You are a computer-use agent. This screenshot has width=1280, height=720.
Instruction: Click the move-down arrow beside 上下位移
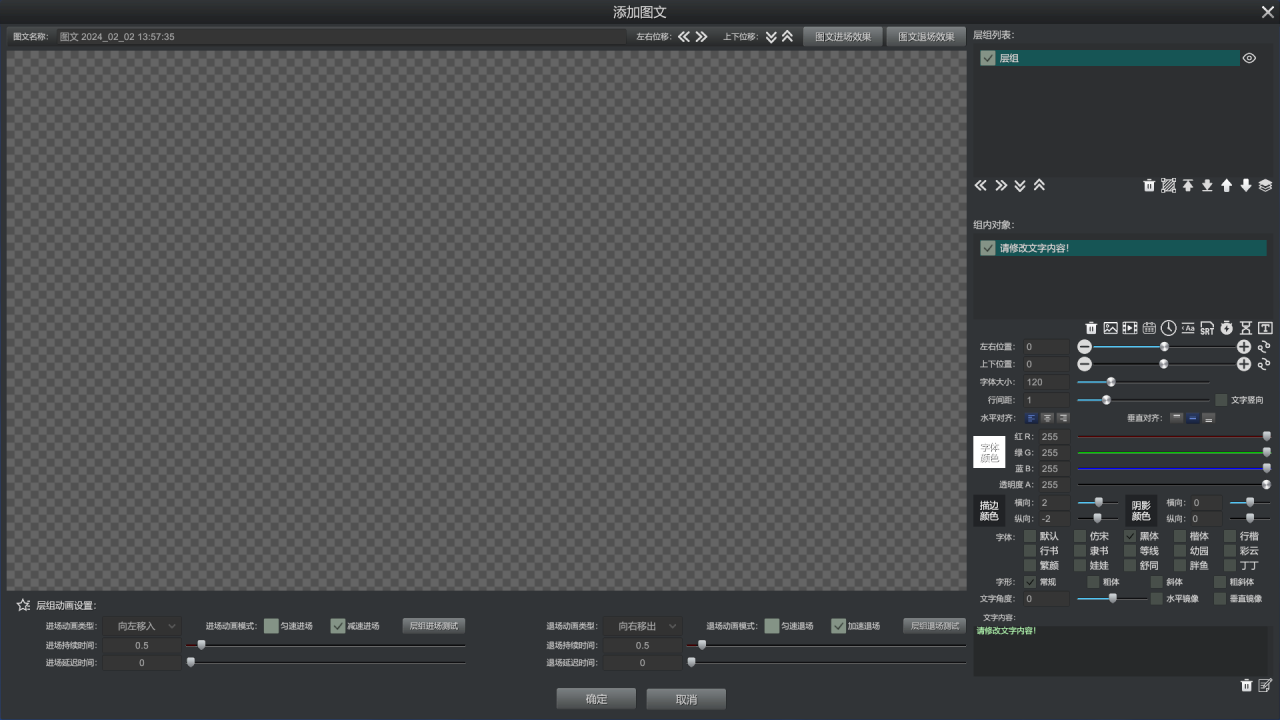click(x=771, y=36)
